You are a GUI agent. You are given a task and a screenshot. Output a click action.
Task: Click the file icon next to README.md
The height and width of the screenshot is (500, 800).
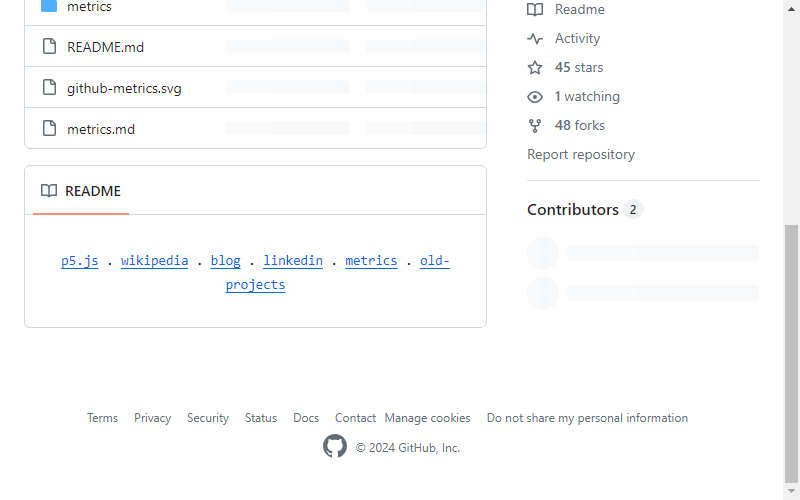[49, 46]
